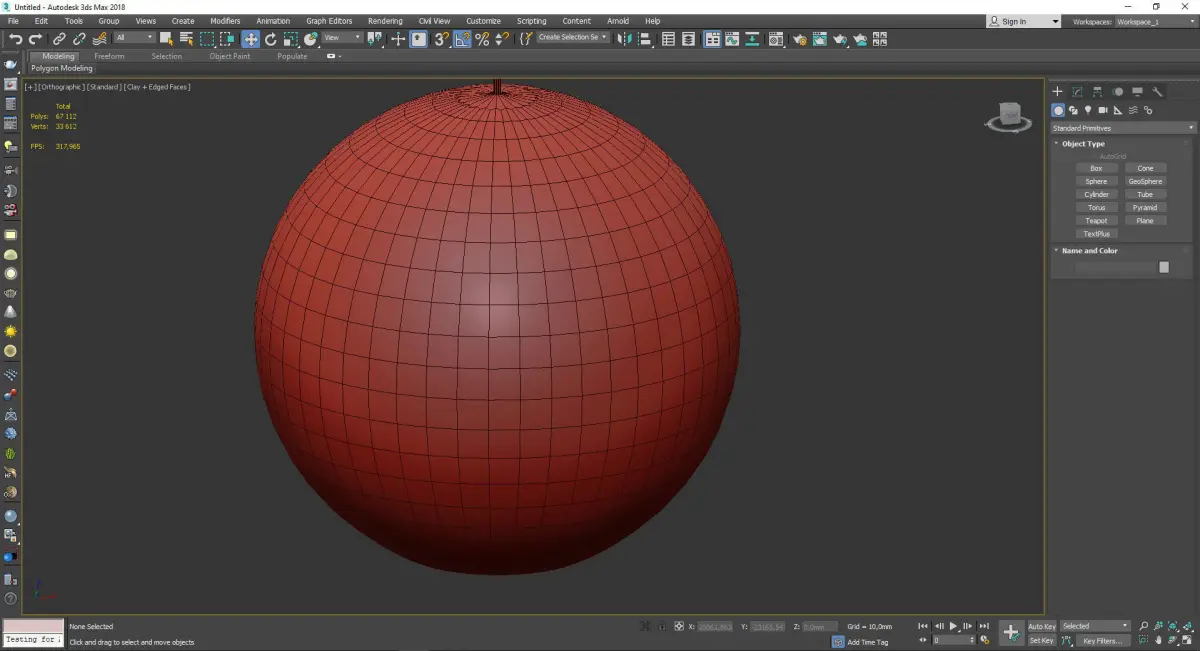
Task: Open the Layer Explorer icon
Action: (x=688, y=39)
